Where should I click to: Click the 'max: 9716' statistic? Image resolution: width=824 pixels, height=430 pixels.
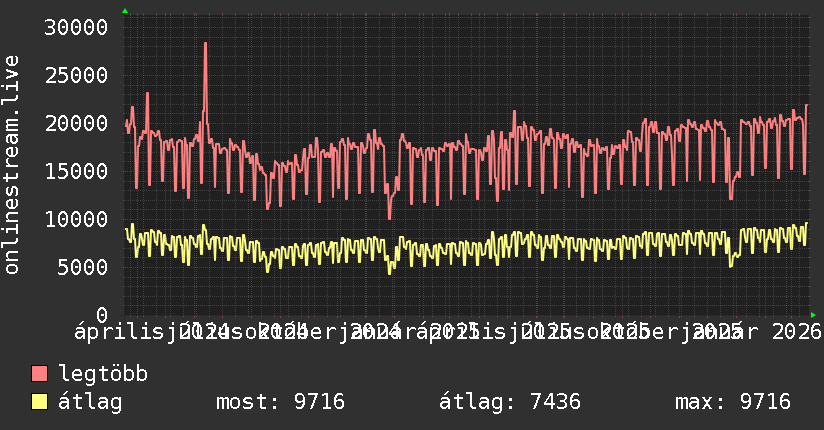tap(733, 402)
